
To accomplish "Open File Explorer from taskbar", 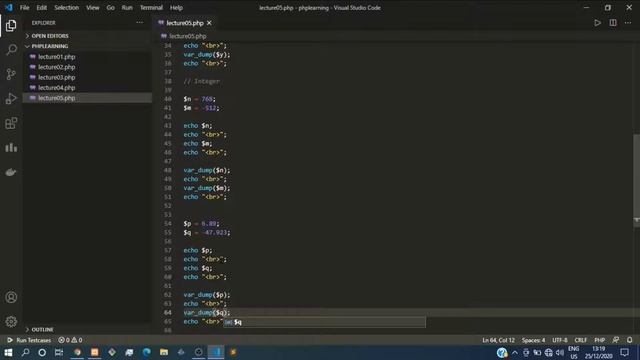I will point(164,352).
